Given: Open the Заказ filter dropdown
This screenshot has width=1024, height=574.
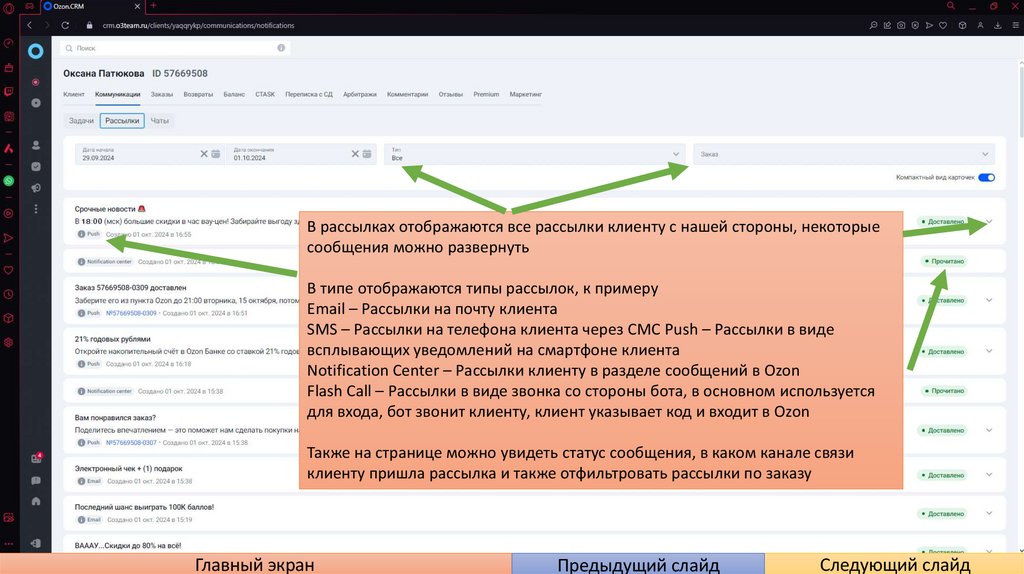Looking at the screenshot, I should (x=844, y=154).
